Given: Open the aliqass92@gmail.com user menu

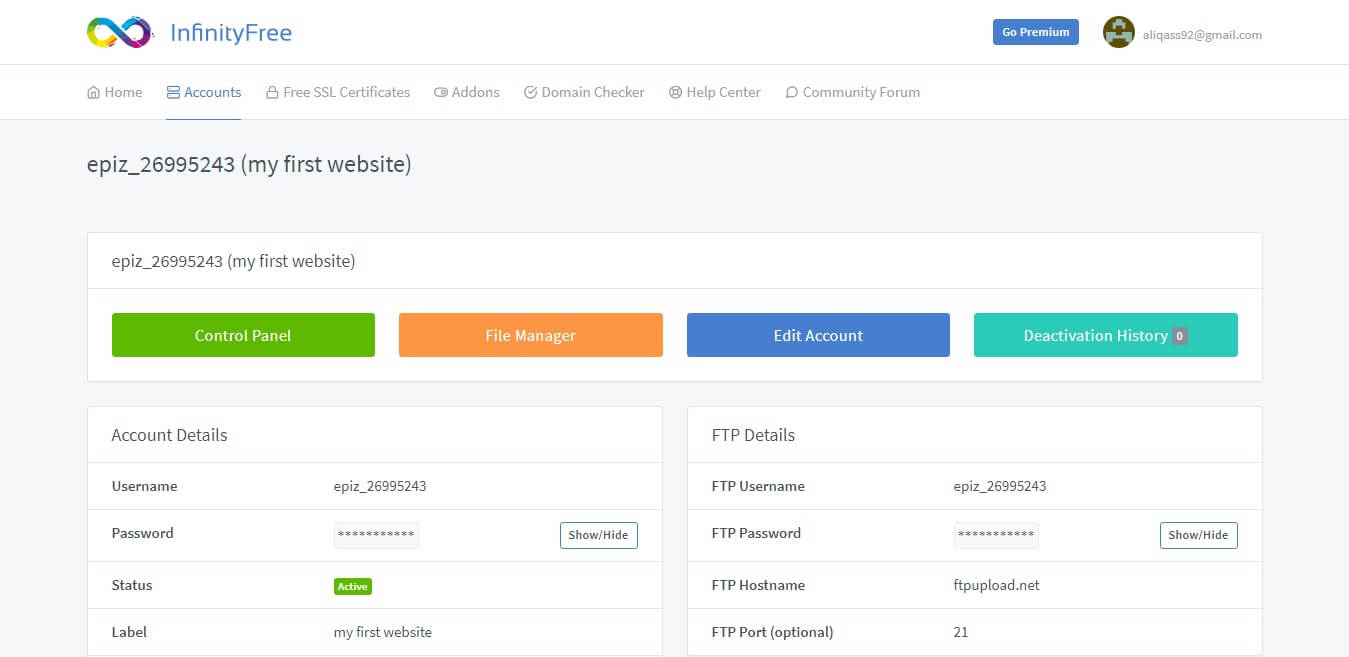Looking at the screenshot, I should pos(1202,34).
